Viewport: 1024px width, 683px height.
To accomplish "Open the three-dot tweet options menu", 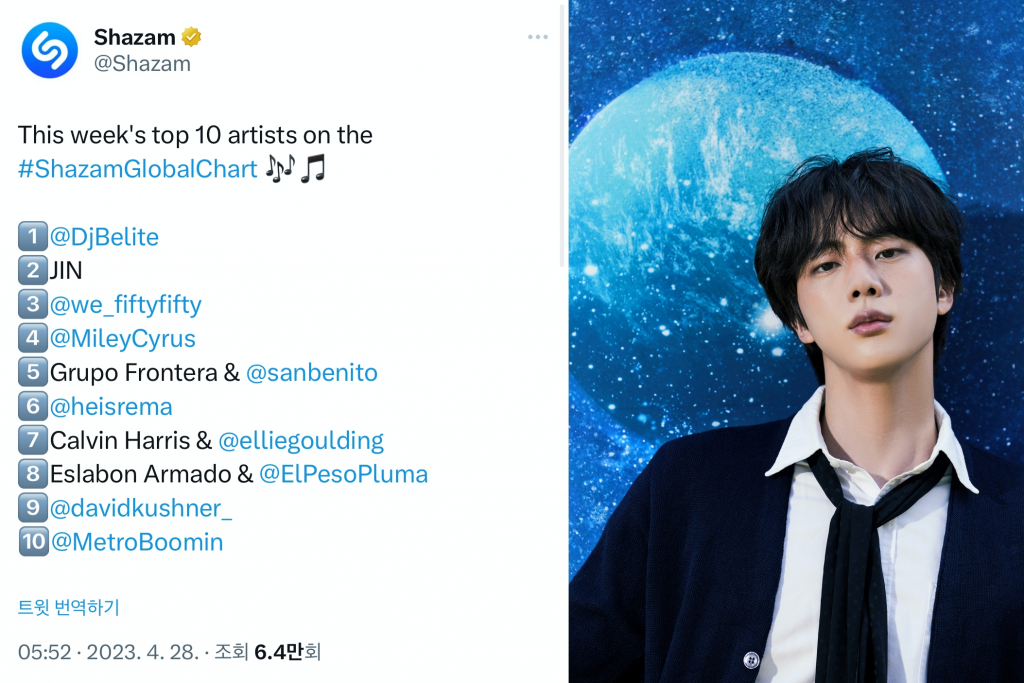I will tap(537, 37).
